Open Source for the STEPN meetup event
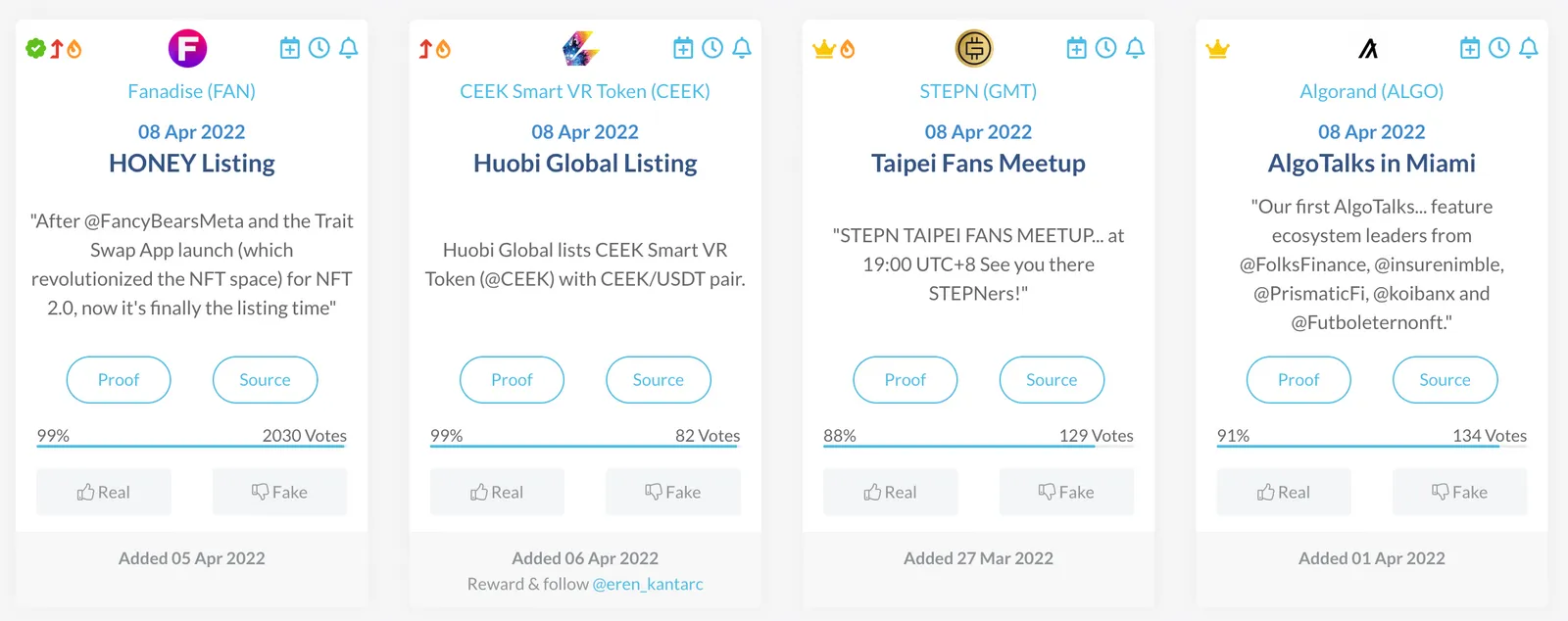The image size is (1568, 621). pos(1052,380)
